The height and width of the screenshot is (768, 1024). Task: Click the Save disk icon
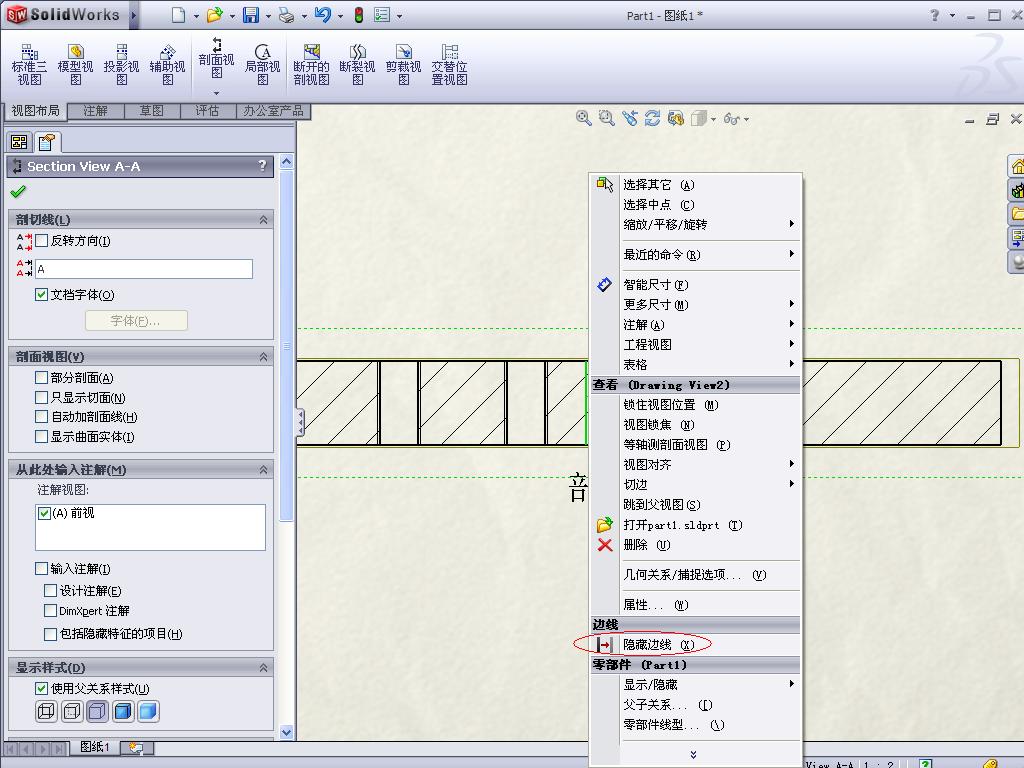point(251,14)
